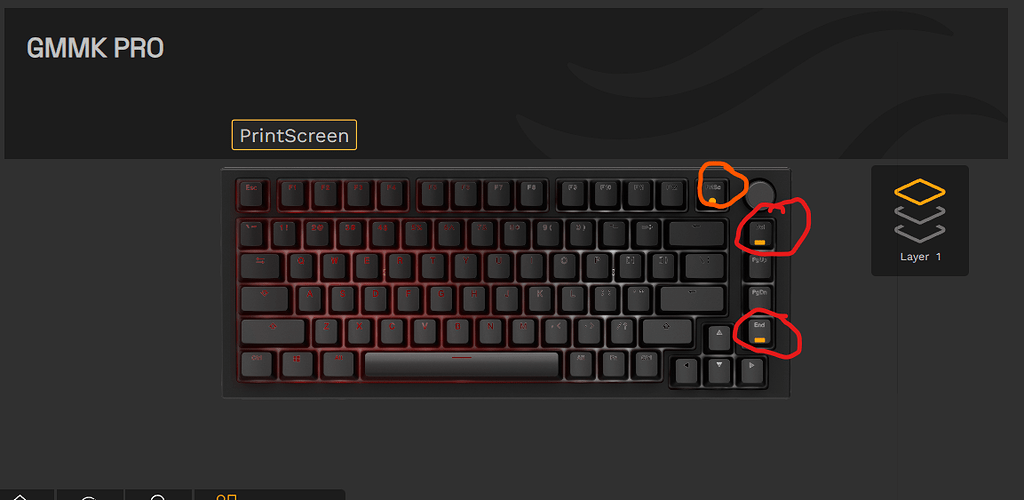The height and width of the screenshot is (500, 1024).
Task: Click the stacked Layer 1 icon
Action: (x=920, y=210)
